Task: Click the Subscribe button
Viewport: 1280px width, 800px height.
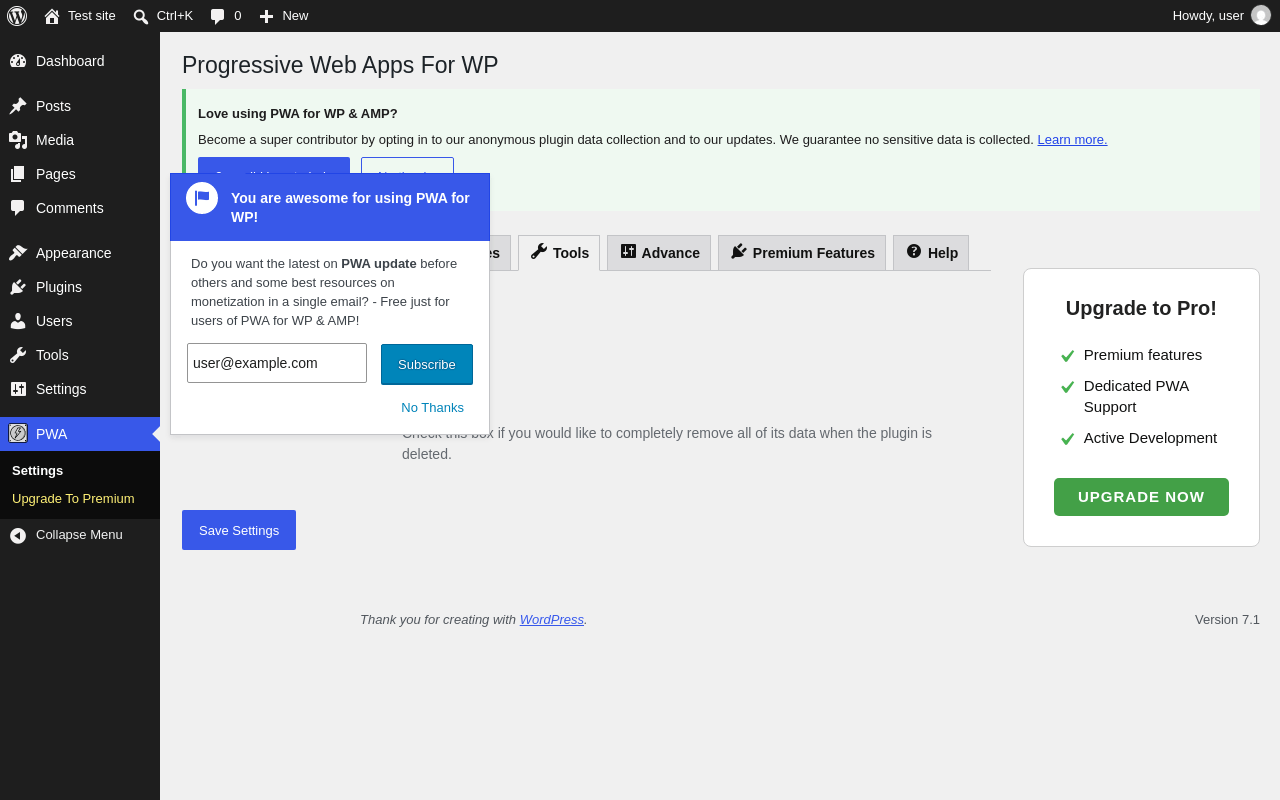Action: (x=427, y=364)
